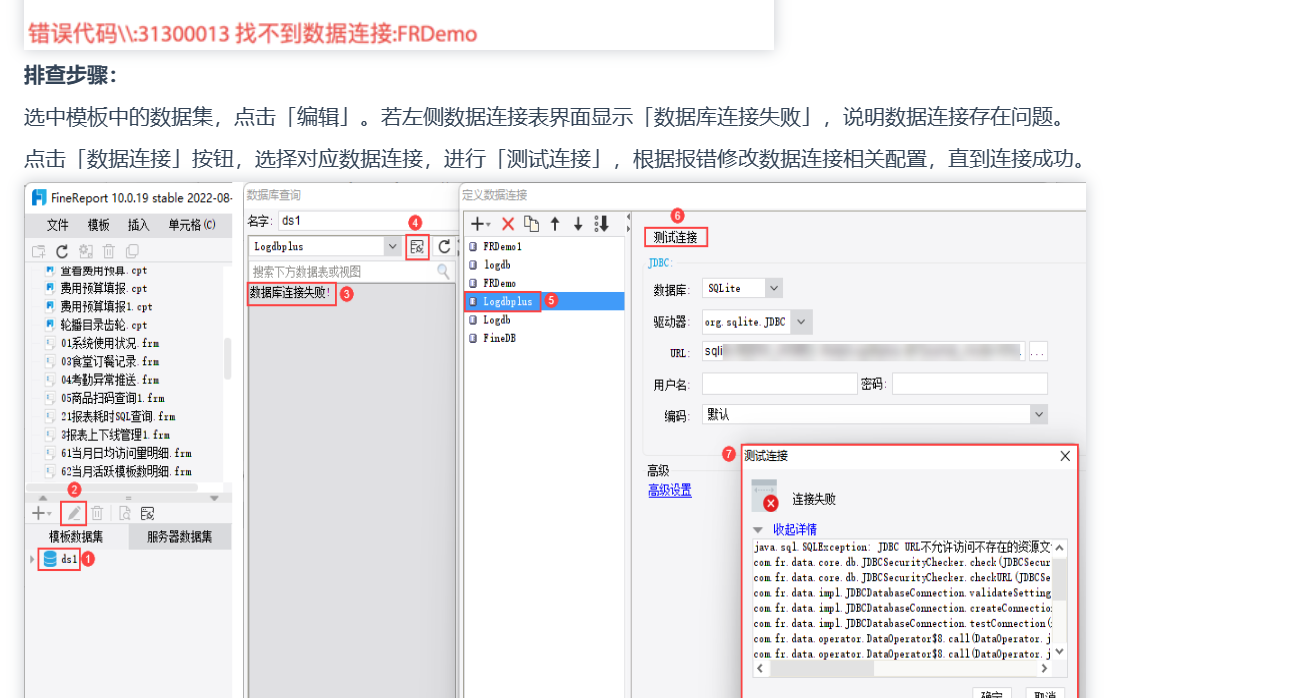The width and height of the screenshot is (1301, 698).
Task: Add a new data connection with plus
Action: [478, 224]
